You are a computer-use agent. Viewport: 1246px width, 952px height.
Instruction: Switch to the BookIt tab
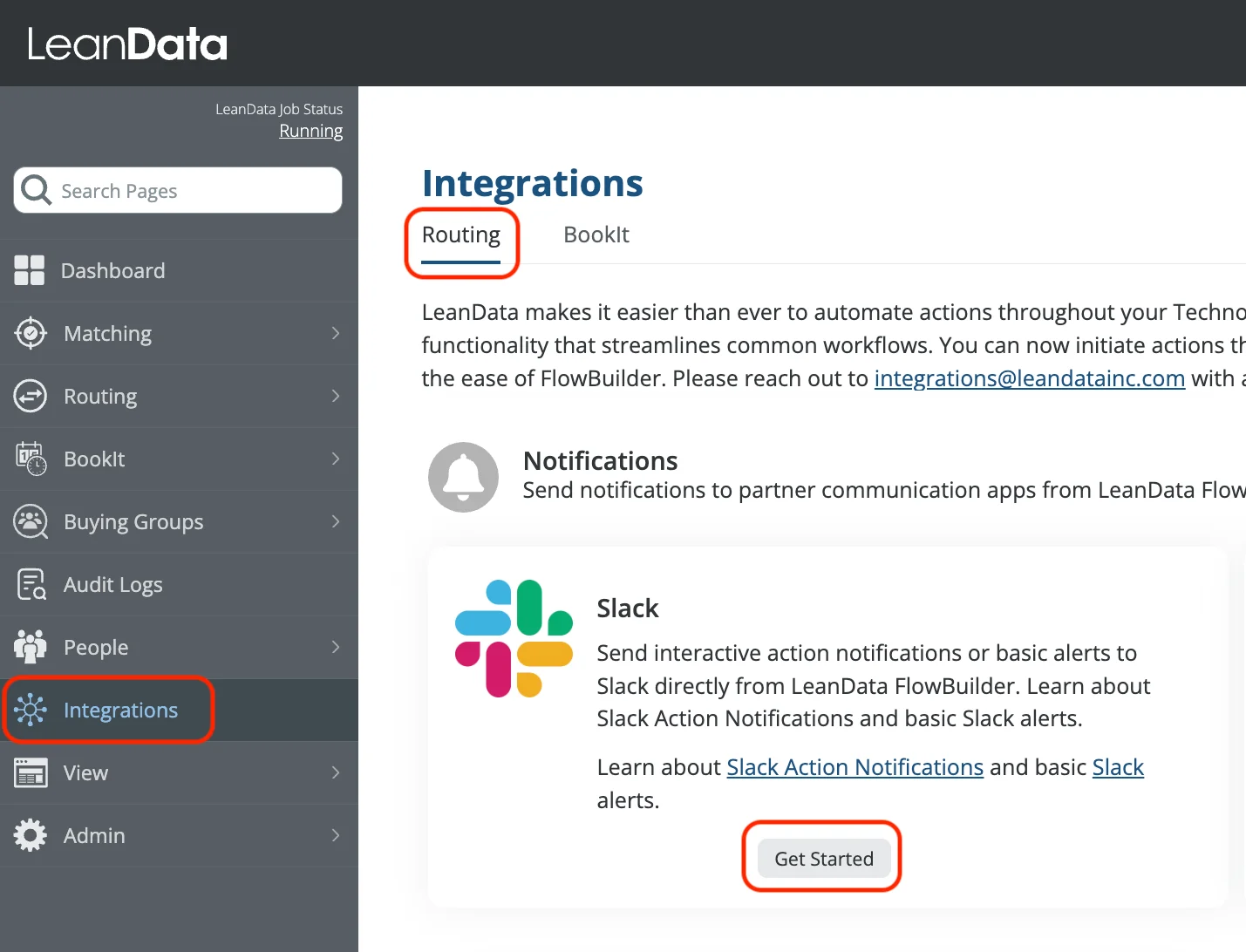tap(596, 235)
